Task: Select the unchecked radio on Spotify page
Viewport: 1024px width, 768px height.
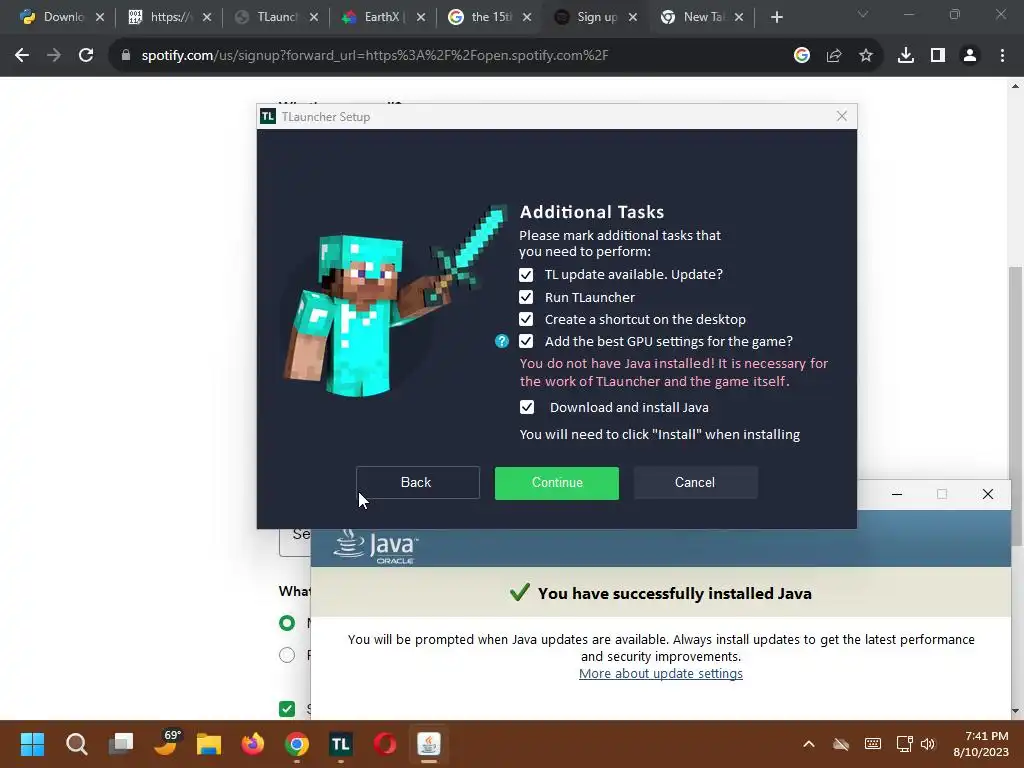Action: click(x=287, y=655)
